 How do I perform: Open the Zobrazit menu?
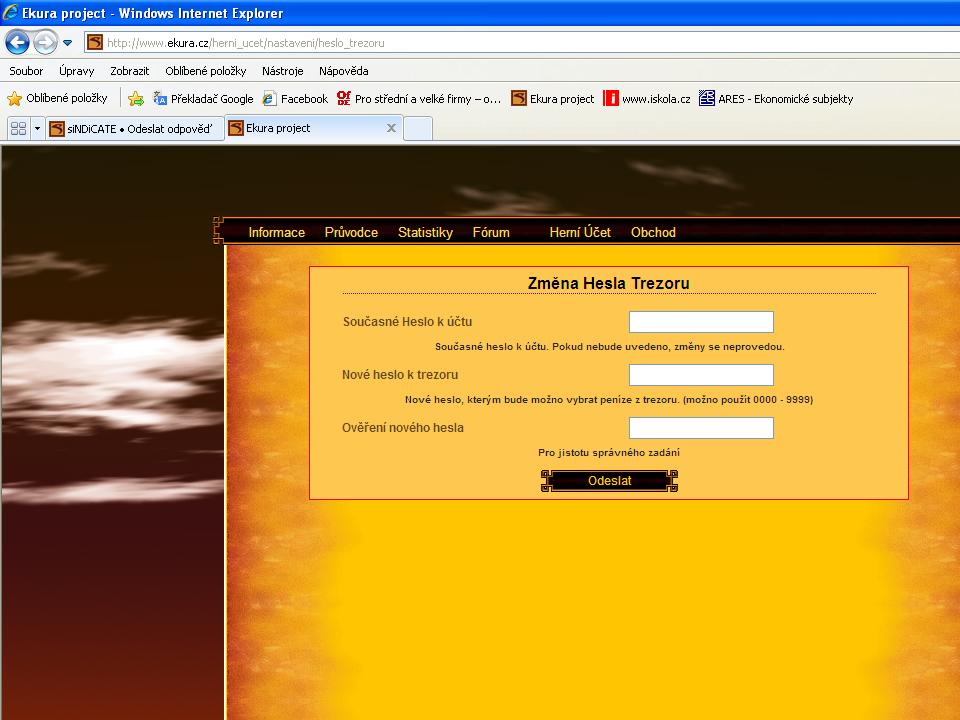click(131, 71)
